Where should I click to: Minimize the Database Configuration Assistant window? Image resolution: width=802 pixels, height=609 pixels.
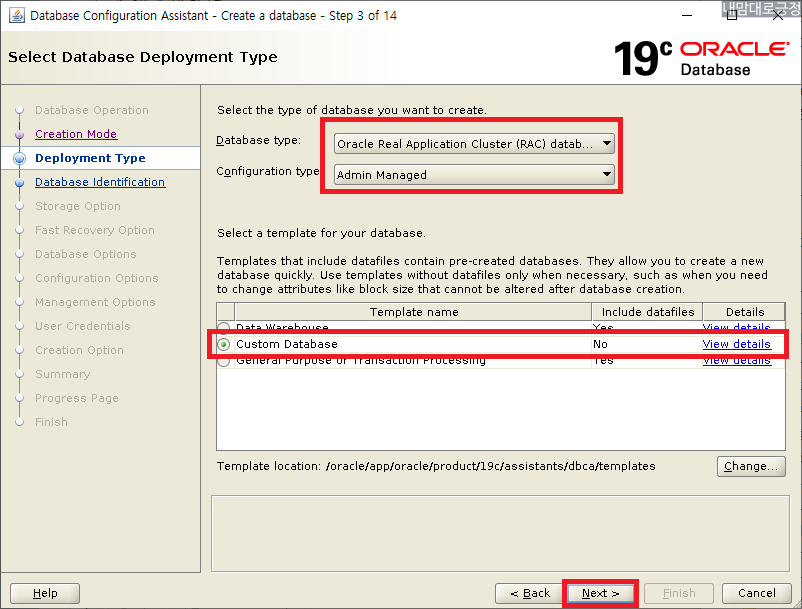(x=687, y=15)
